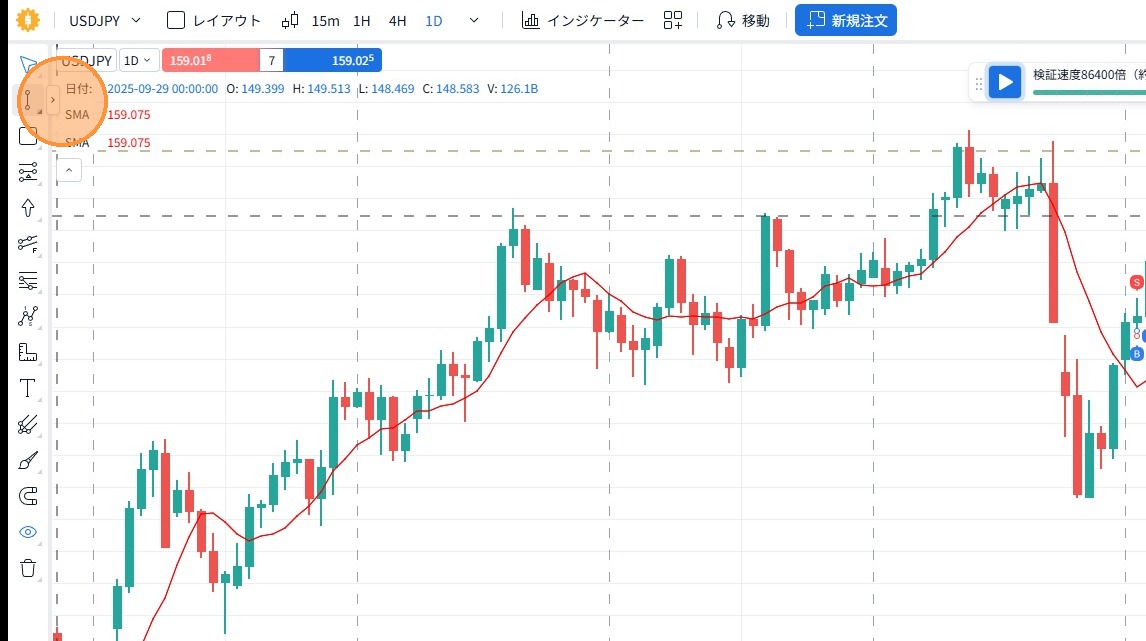Switch to the 1D timeframe in top bar

pyautogui.click(x=434, y=21)
